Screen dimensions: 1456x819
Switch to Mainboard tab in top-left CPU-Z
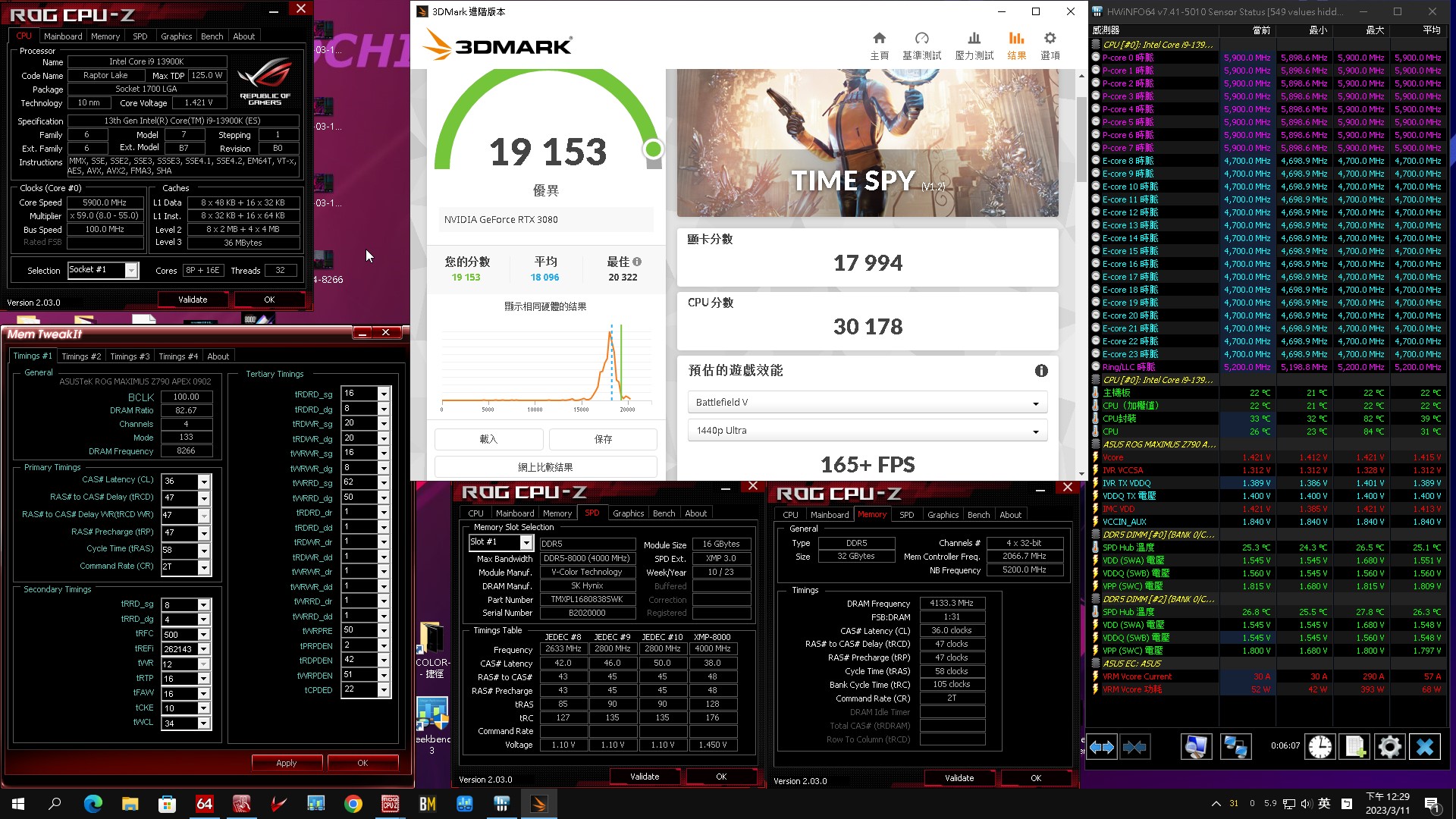click(63, 36)
